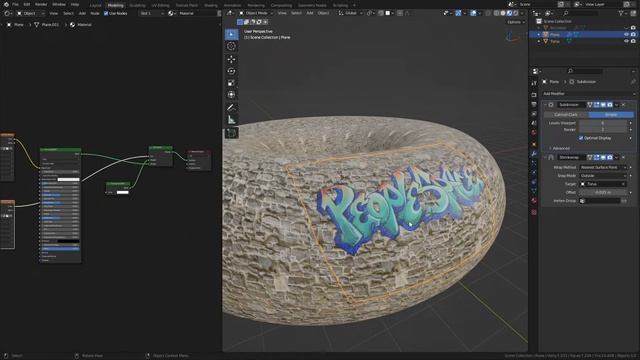Open node editor Node menu

pos(95,13)
